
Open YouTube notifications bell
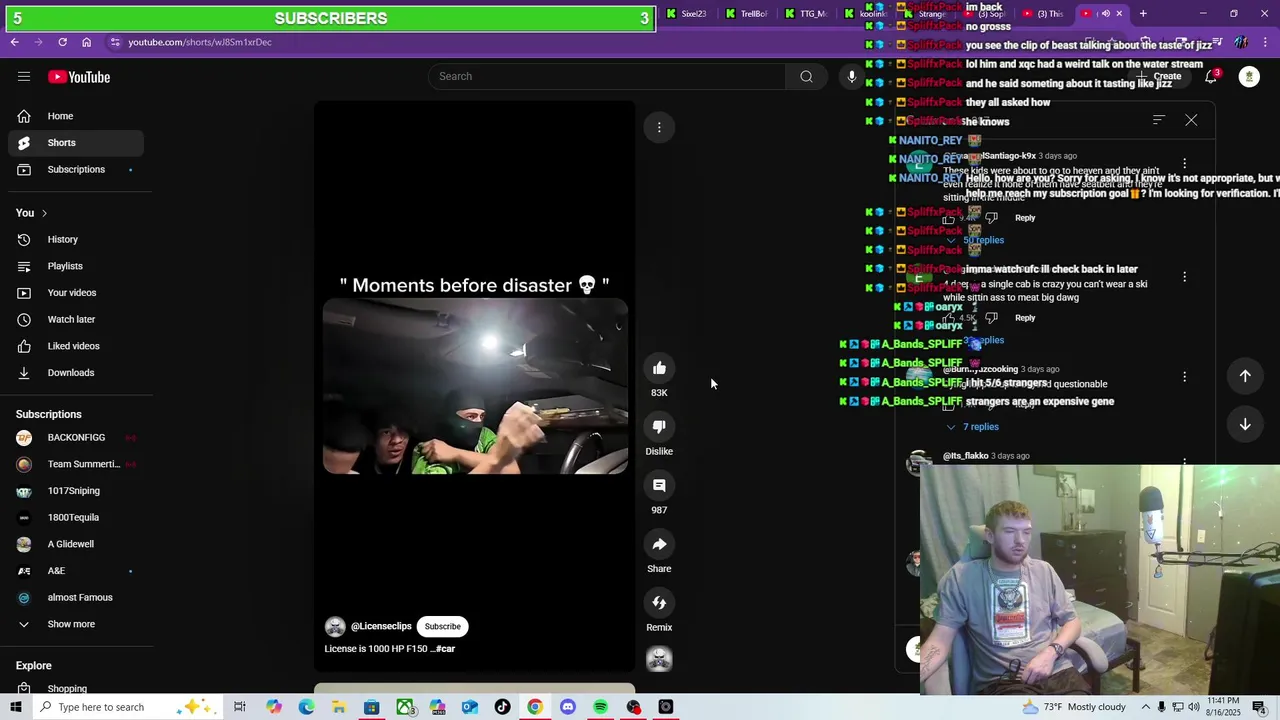pyautogui.click(x=1211, y=77)
